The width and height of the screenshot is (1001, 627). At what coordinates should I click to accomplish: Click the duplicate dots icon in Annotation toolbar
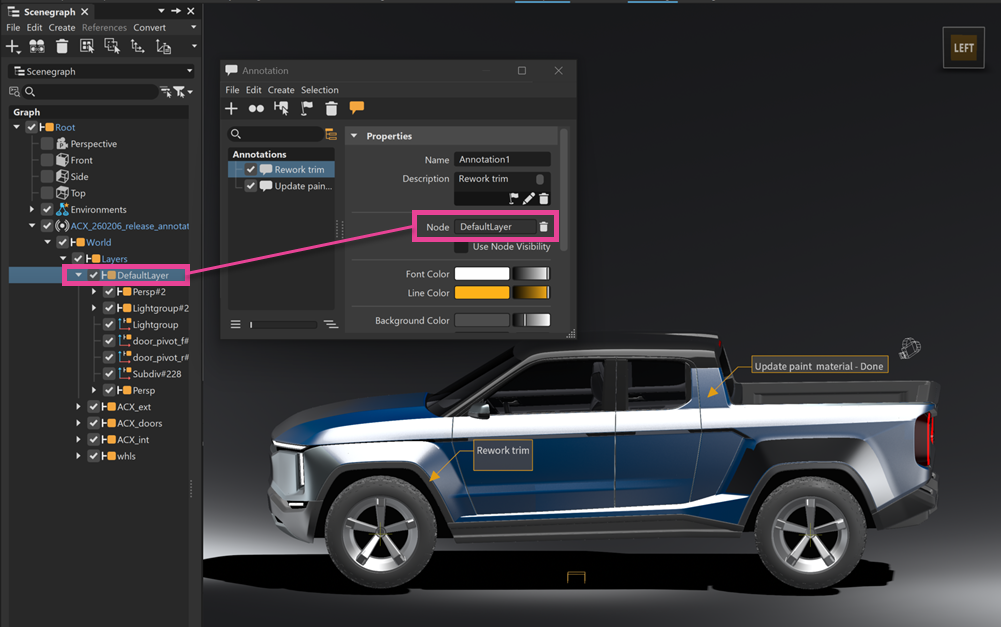(x=256, y=109)
